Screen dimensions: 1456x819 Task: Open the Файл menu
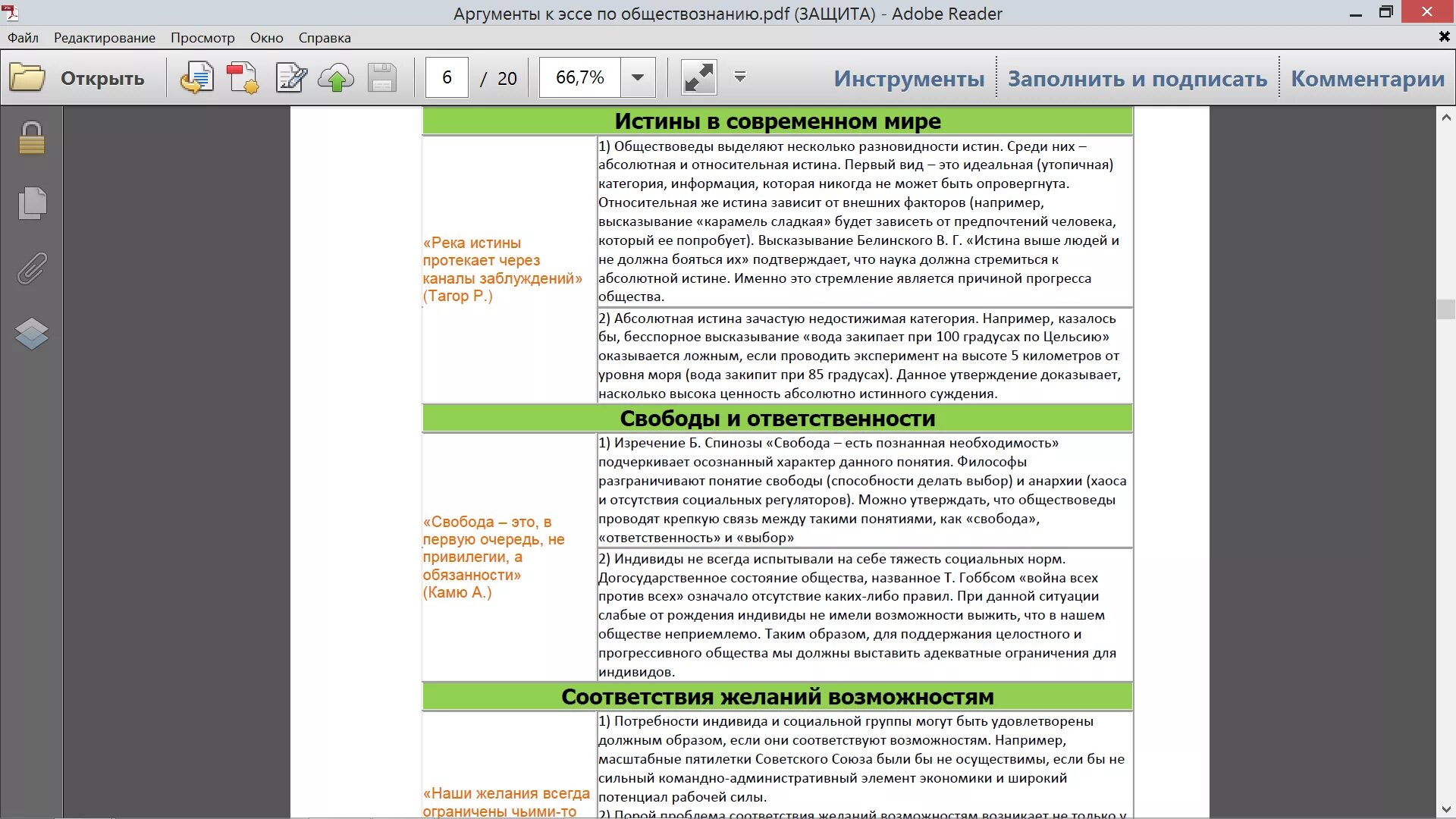point(23,38)
